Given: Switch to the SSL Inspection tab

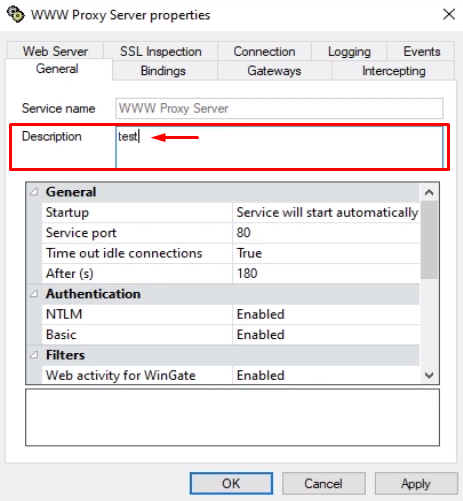Looking at the screenshot, I should tap(161, 51).
